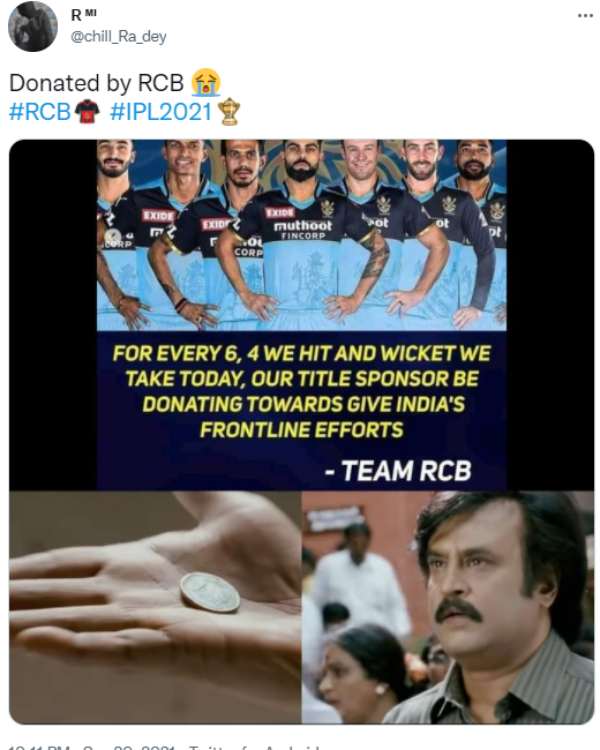
Task: Click the jersey emoji beside #RCB
Action: [87, 111]
